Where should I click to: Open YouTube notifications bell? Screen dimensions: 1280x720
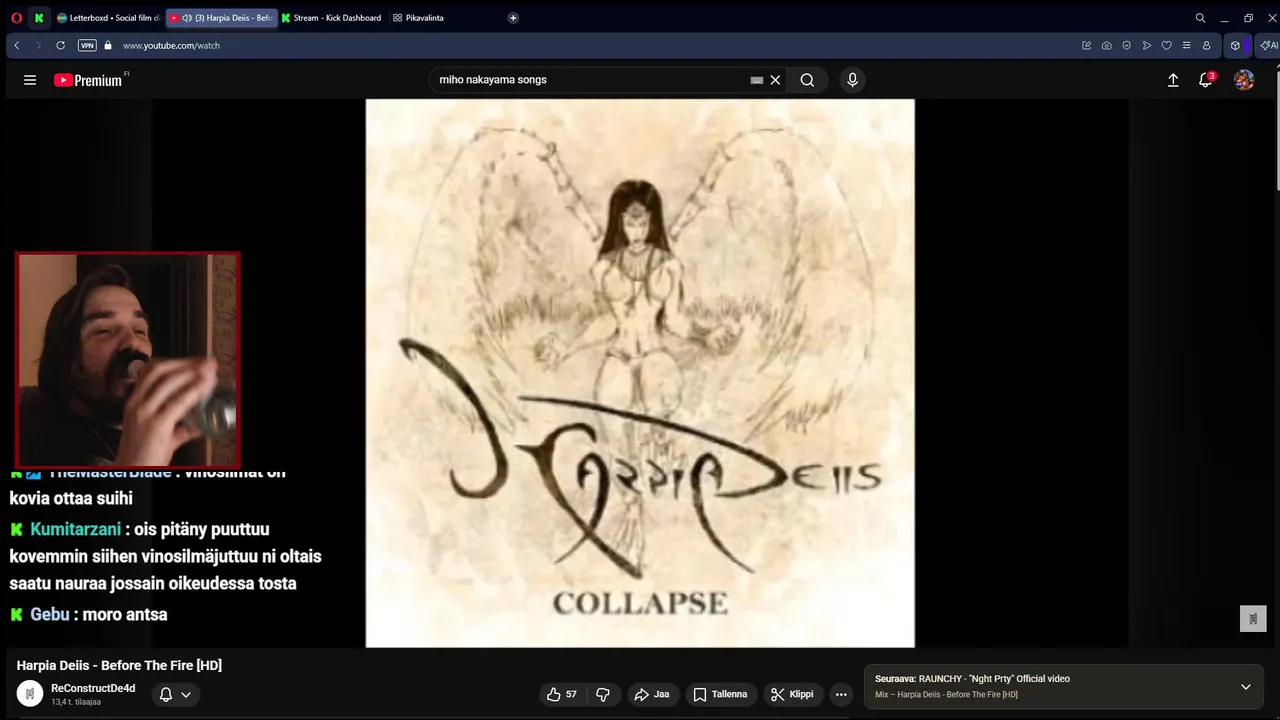(x=1206, y=80)
